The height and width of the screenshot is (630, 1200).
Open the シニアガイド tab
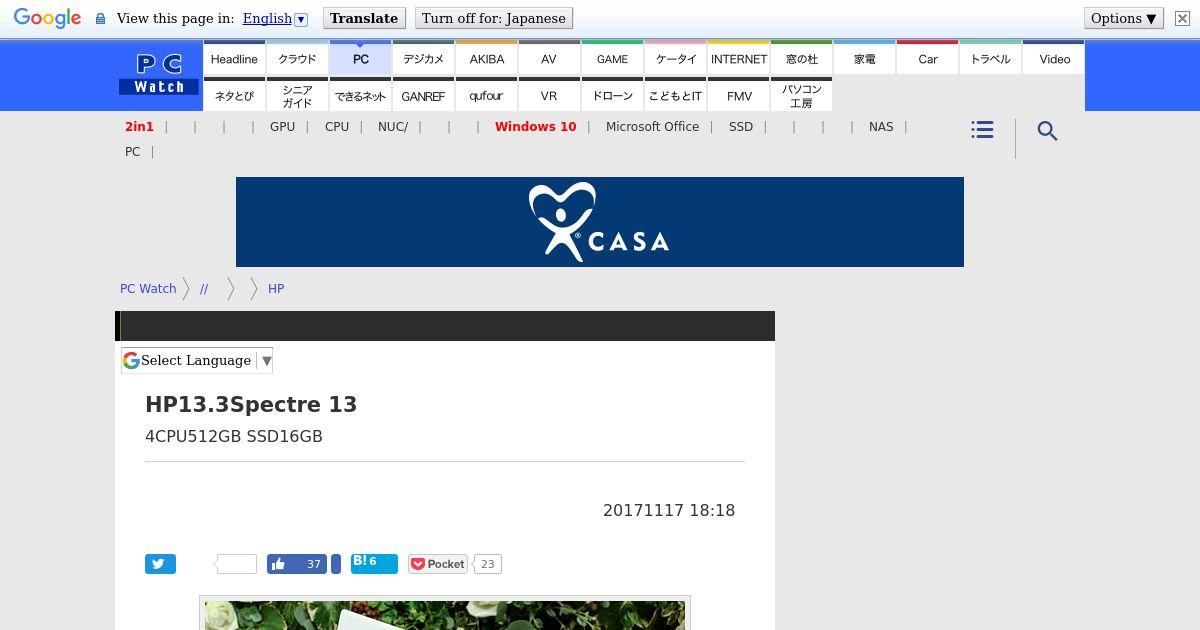(297, 95)
